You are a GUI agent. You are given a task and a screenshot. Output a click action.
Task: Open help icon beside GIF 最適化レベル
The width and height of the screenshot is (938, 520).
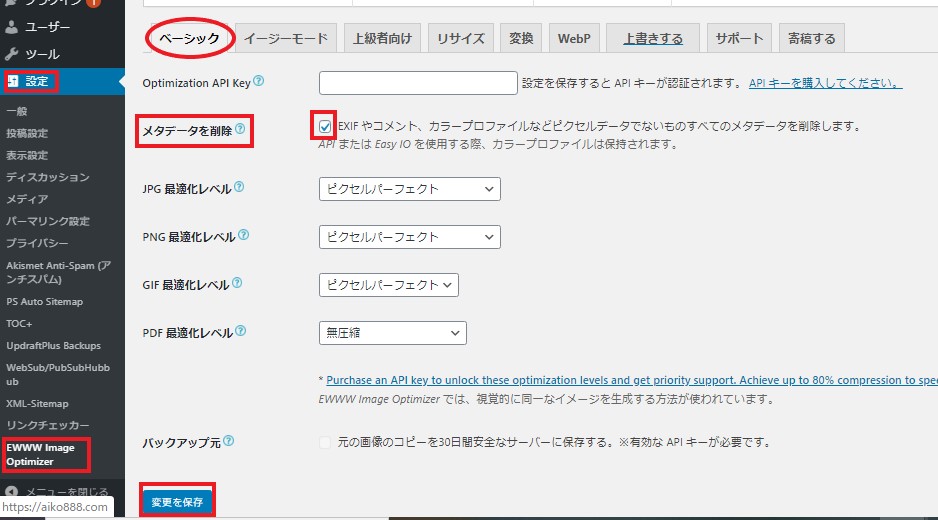point(237,282)
